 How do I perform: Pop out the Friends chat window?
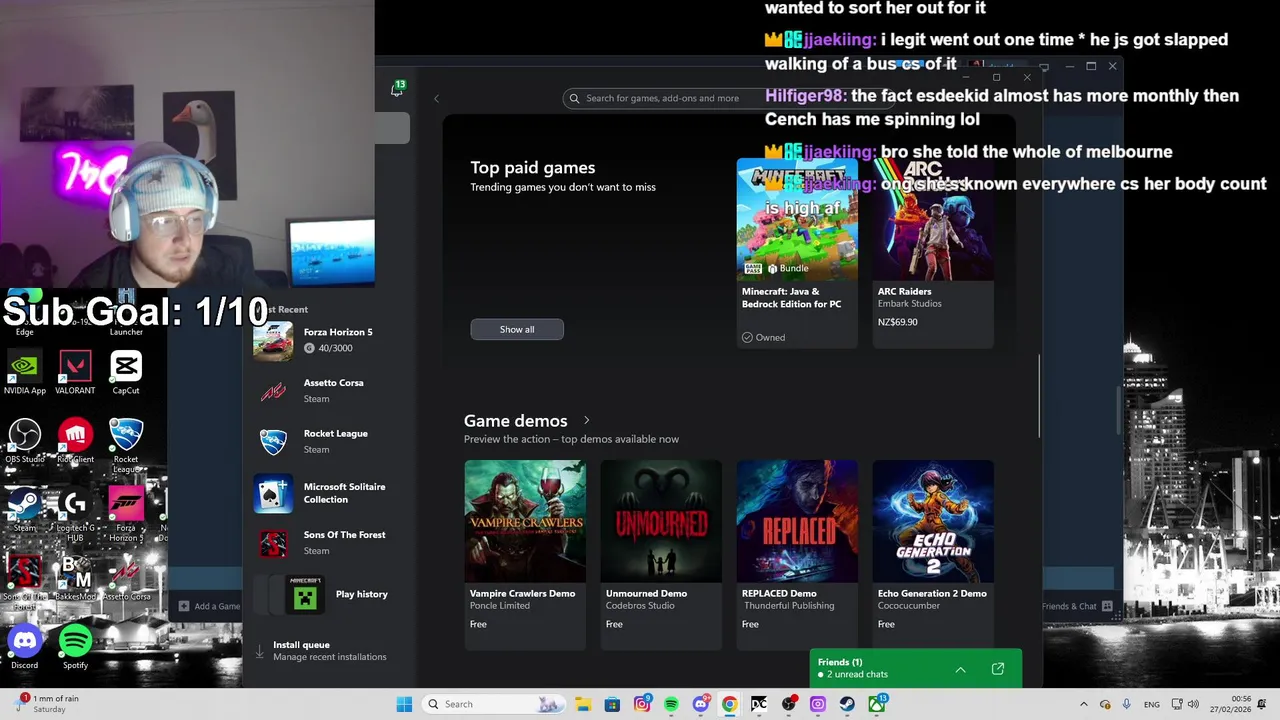point(997,669)
